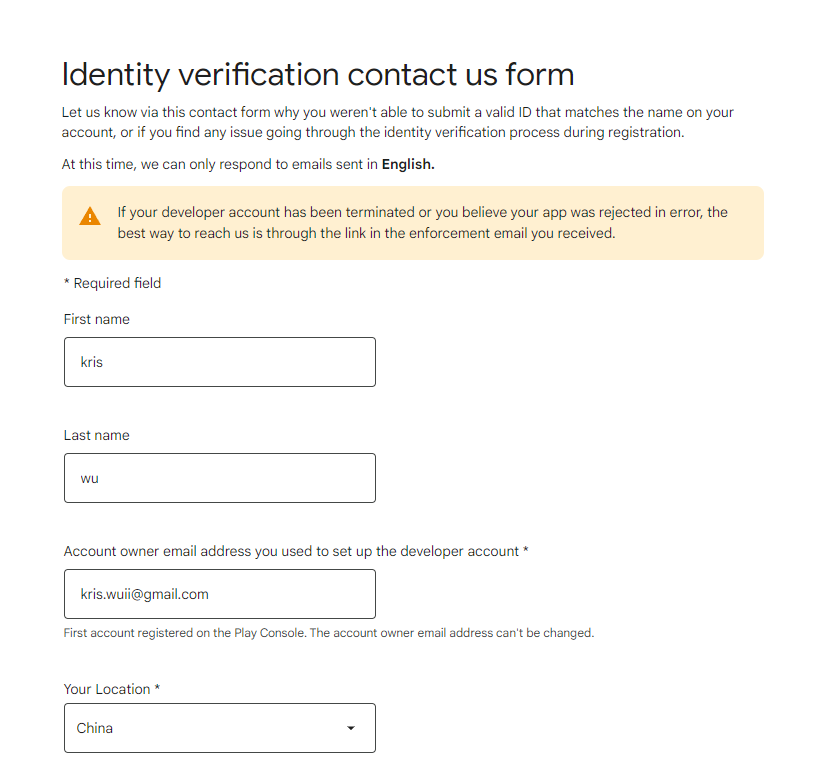
Task: Focus the First name field containing kris
Action: [220, 362]
